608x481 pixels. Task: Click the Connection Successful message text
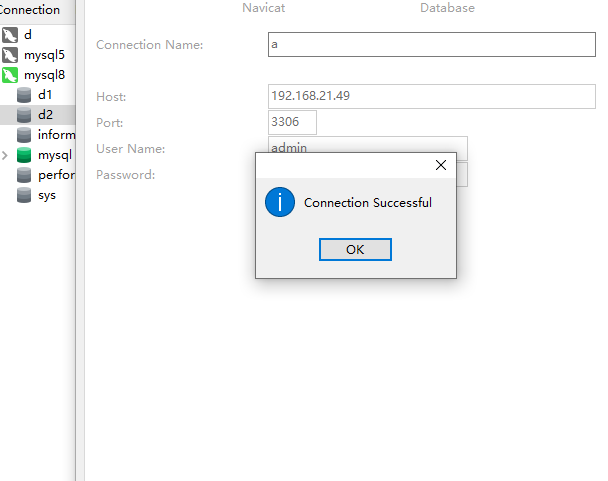pos(368,202)
